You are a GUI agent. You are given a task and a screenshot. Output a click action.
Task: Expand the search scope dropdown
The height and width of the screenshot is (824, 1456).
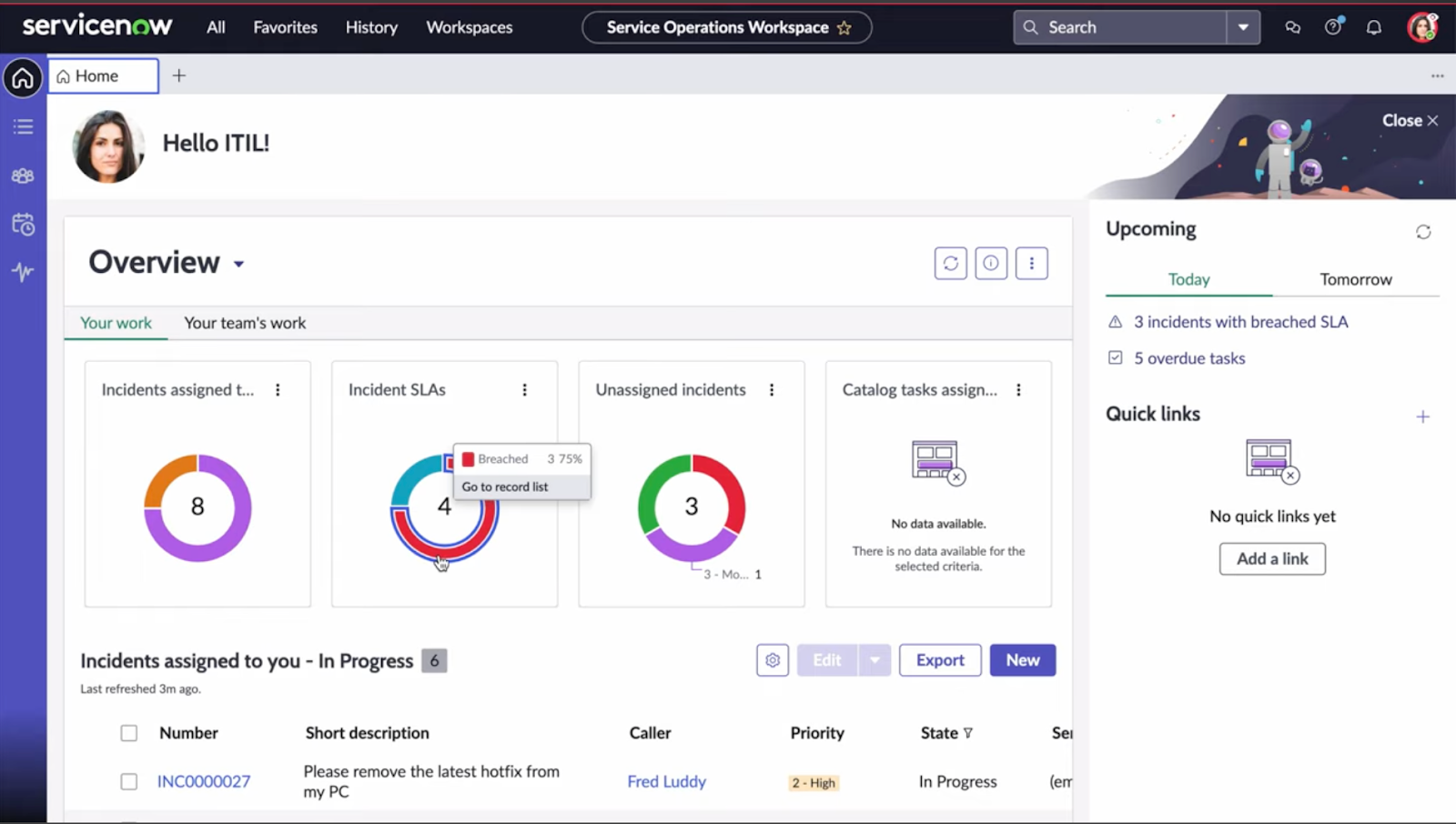point(1243,27)
